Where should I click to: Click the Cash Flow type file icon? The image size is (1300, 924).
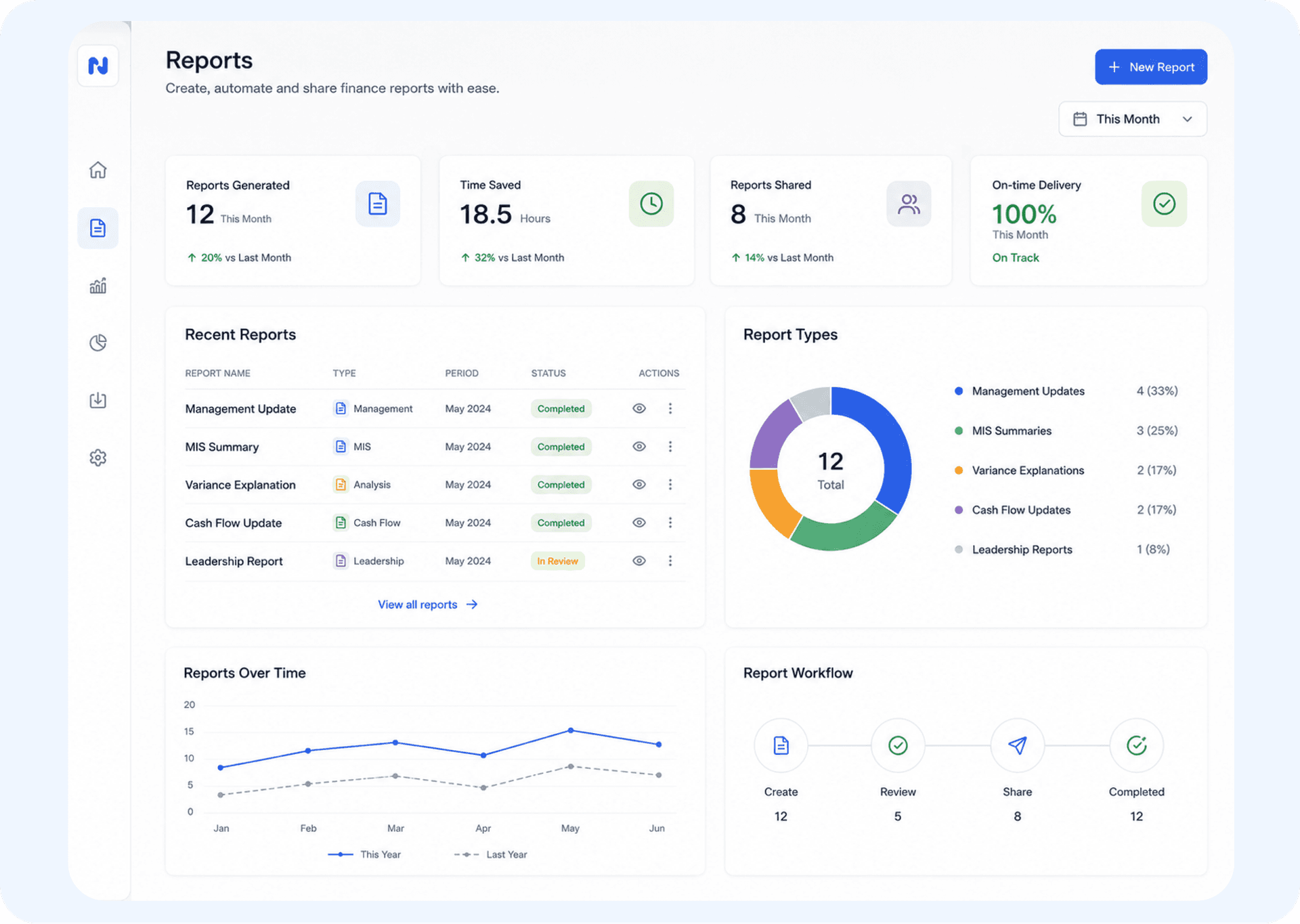(341, 523)
